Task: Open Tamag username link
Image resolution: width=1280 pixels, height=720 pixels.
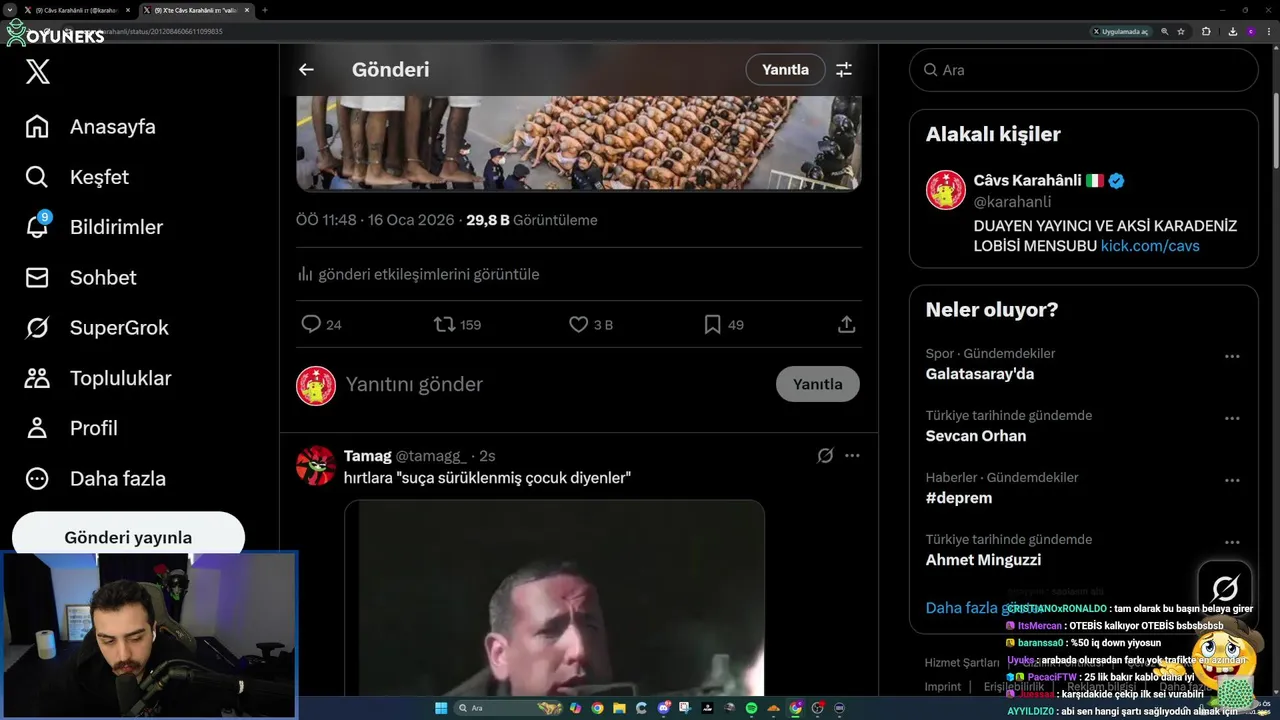Action: click(x=430, y=456)
